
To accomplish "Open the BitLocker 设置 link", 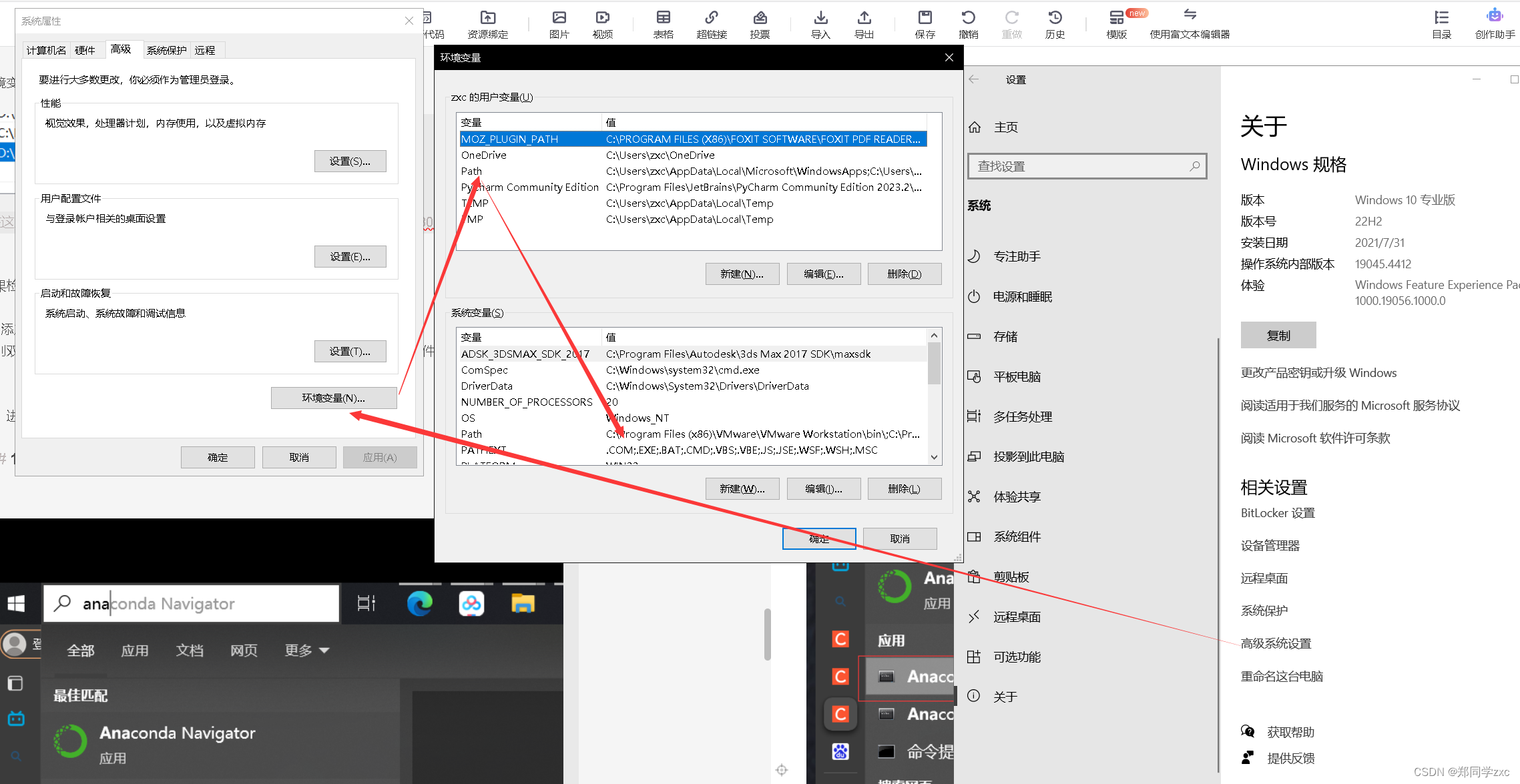I will point(1278,513).
